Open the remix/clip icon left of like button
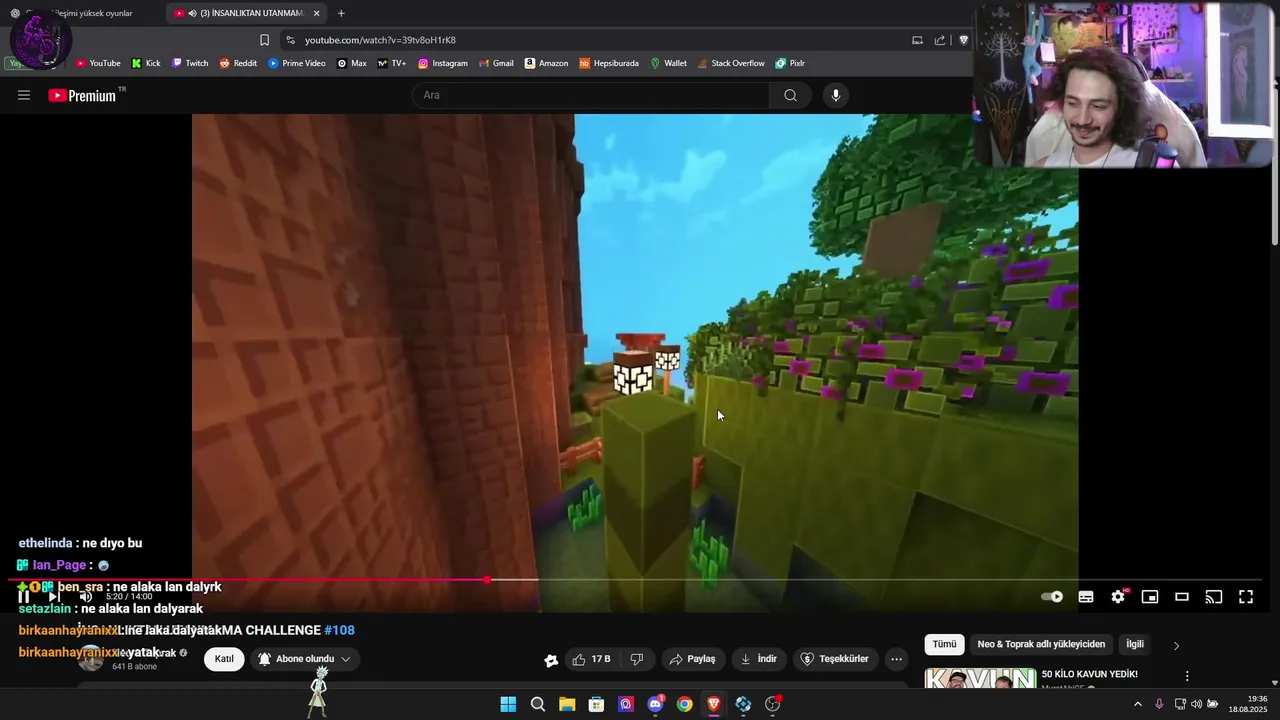 (551, 660)
